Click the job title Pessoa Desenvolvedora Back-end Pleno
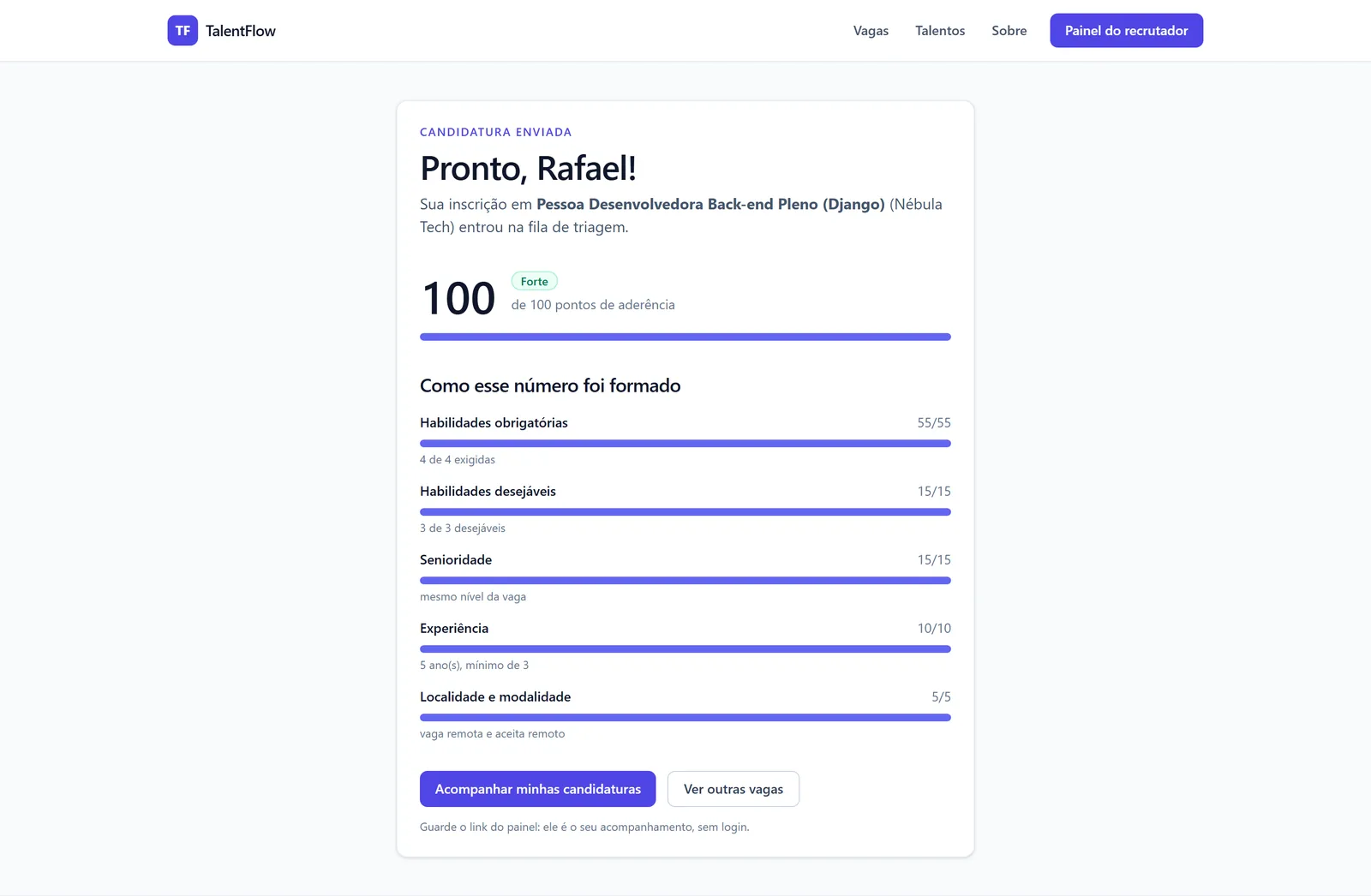The width and height of the screenshot is (1371, 896). [x=710, y=204]
